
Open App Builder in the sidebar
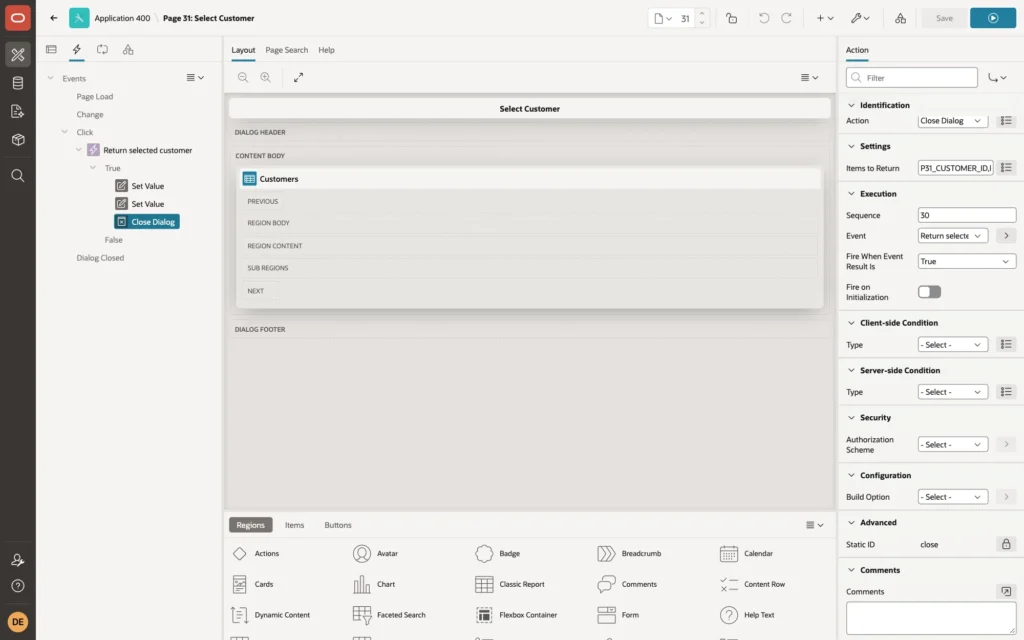[18, 55]
